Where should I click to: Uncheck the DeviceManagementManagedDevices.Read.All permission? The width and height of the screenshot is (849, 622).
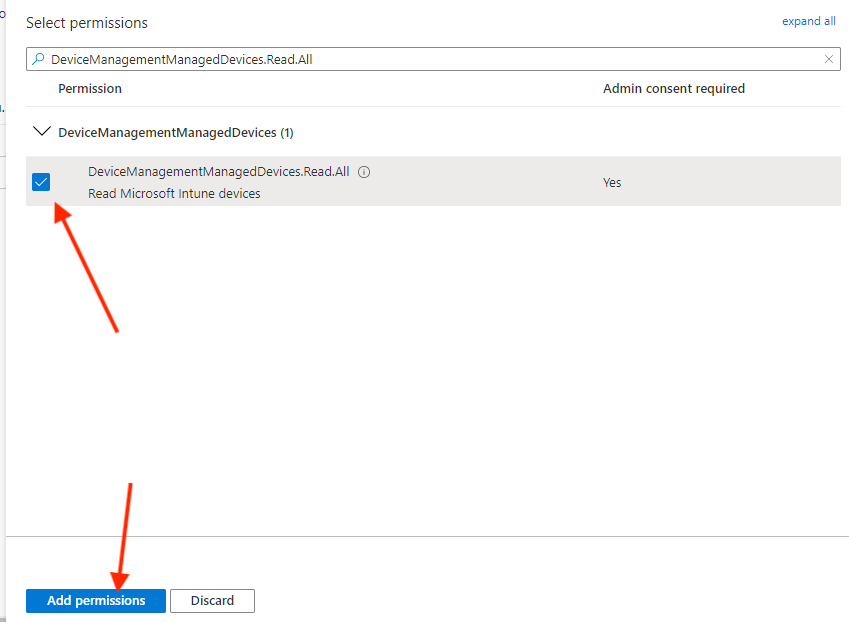tap(41, 182)
